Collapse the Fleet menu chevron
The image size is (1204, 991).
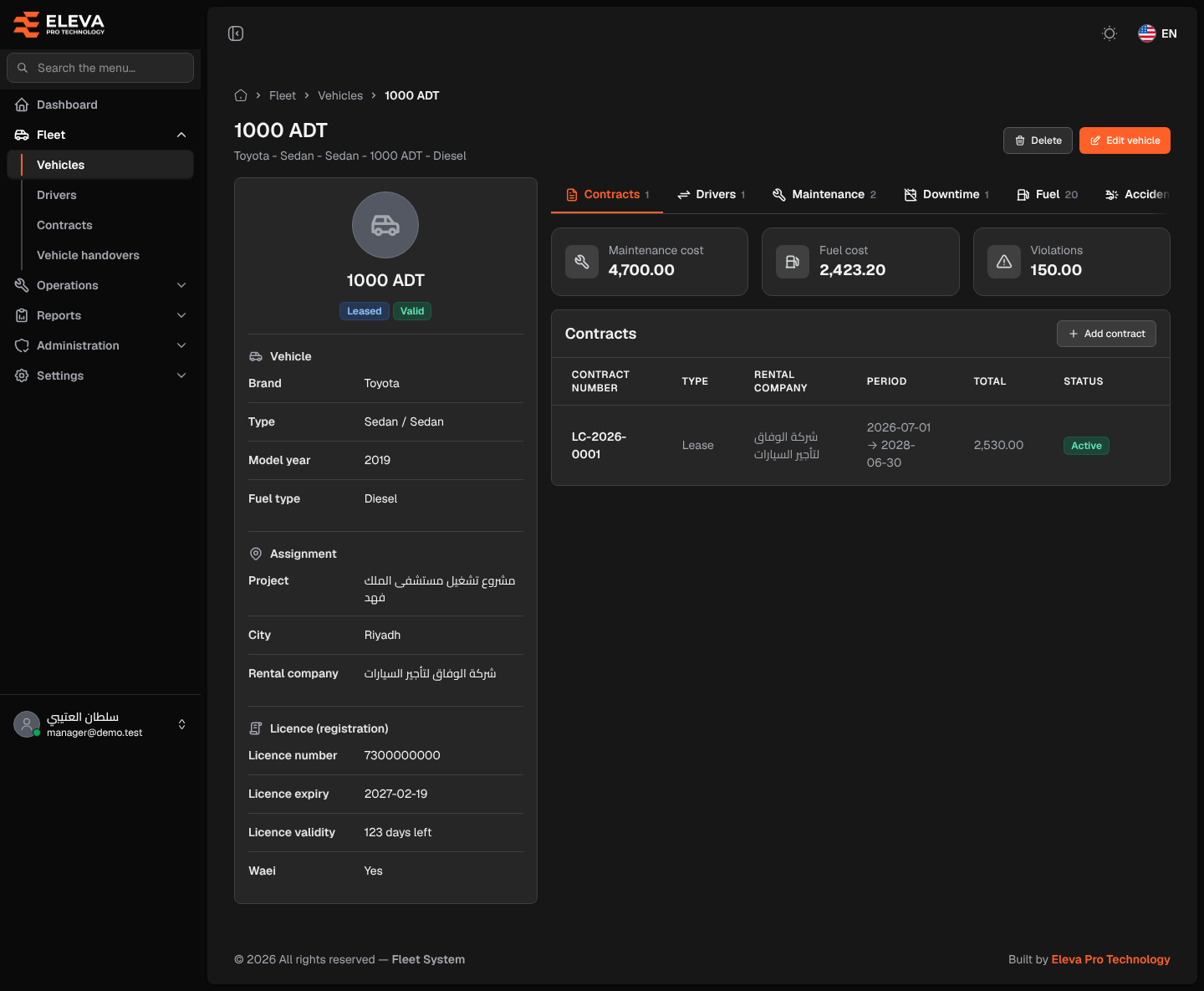click(x=181, y=135)
